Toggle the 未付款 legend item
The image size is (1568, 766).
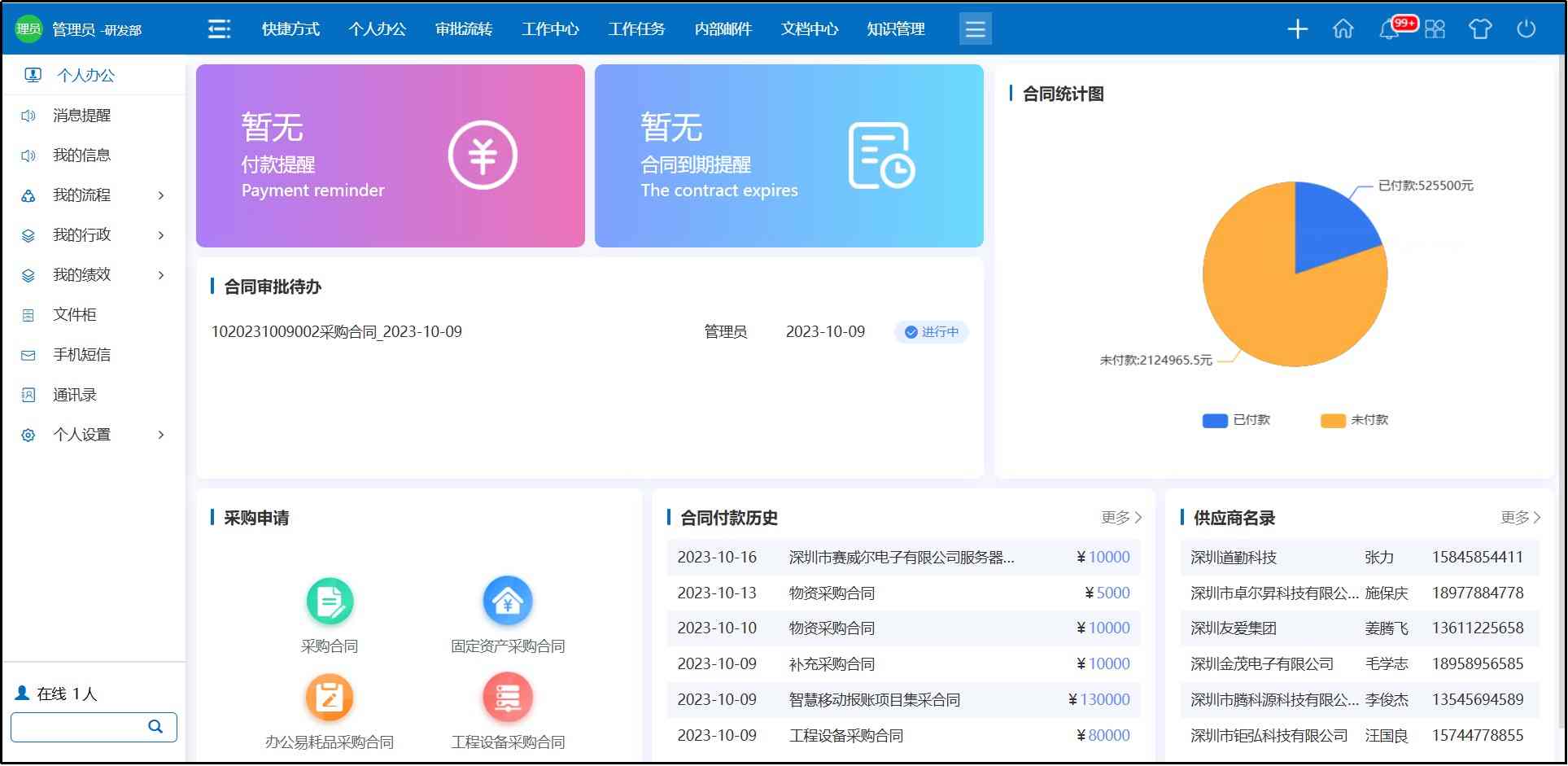pyautogui.click(x=1355, y=420)
